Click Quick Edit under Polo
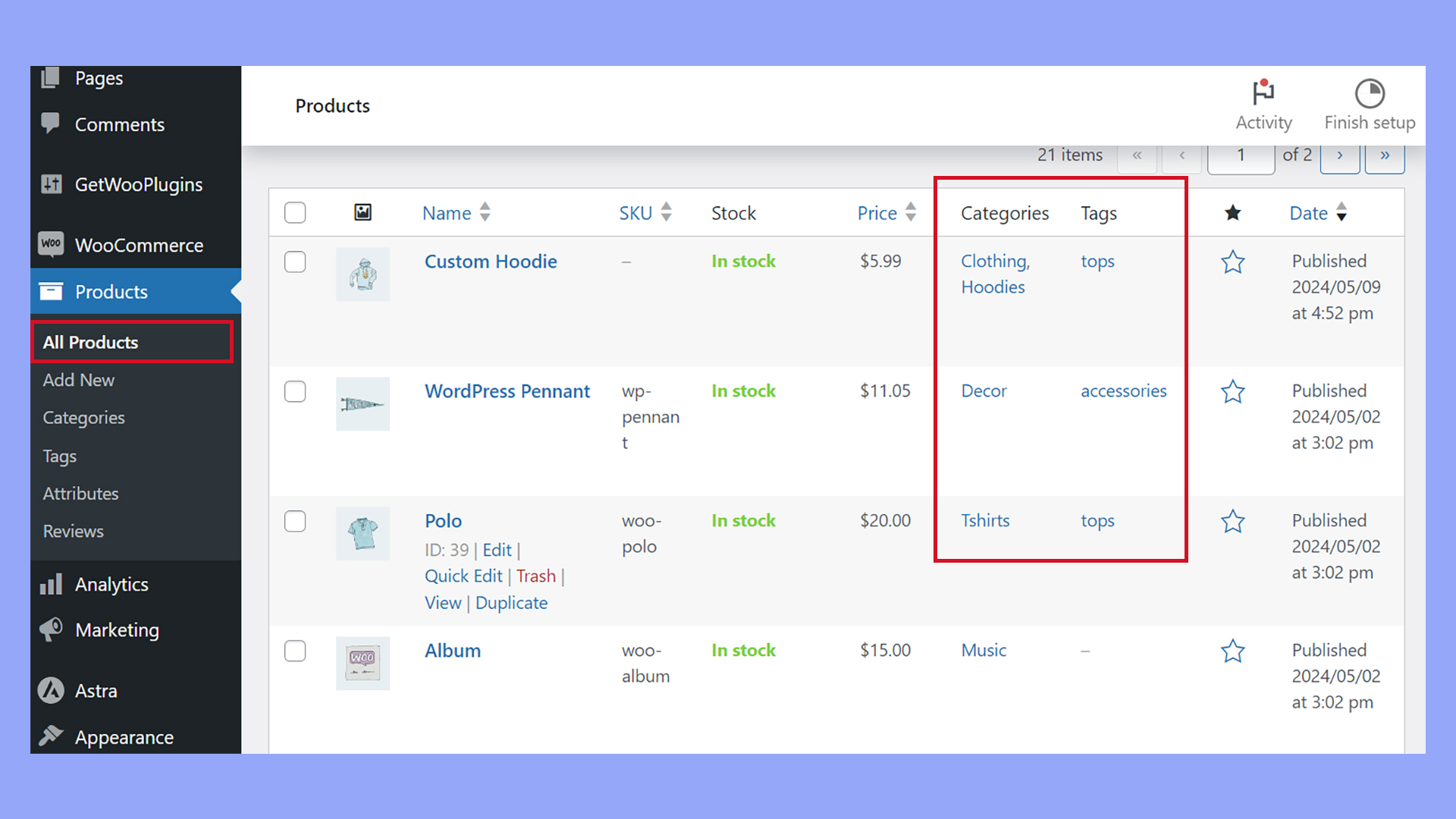The height and width of the screenshot is (819, 1456). point(463,576)
